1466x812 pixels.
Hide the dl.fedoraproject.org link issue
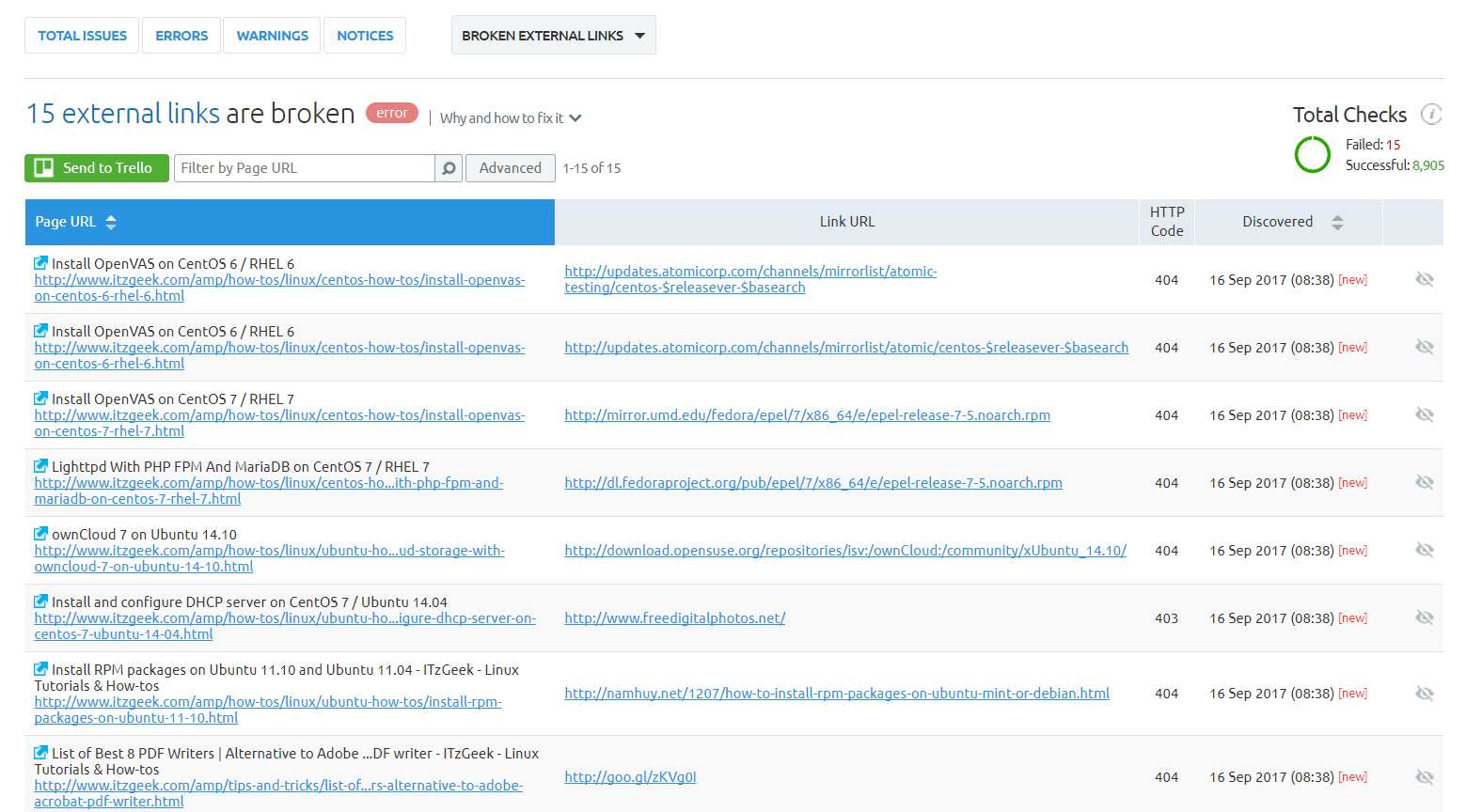(1425, 482)
